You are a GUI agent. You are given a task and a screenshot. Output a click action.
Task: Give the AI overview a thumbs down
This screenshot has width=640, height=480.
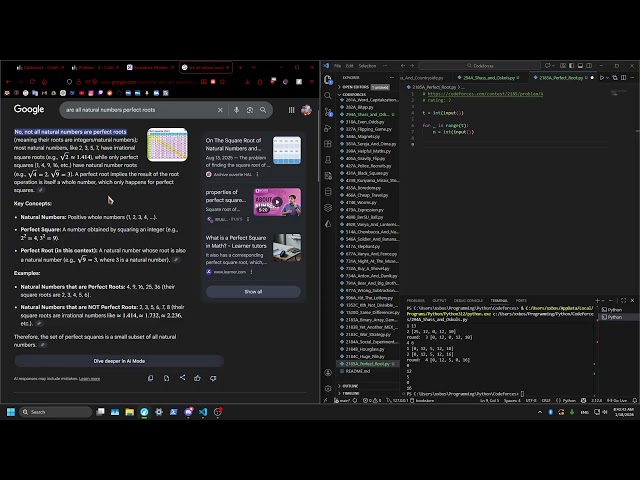pos(213,378)
